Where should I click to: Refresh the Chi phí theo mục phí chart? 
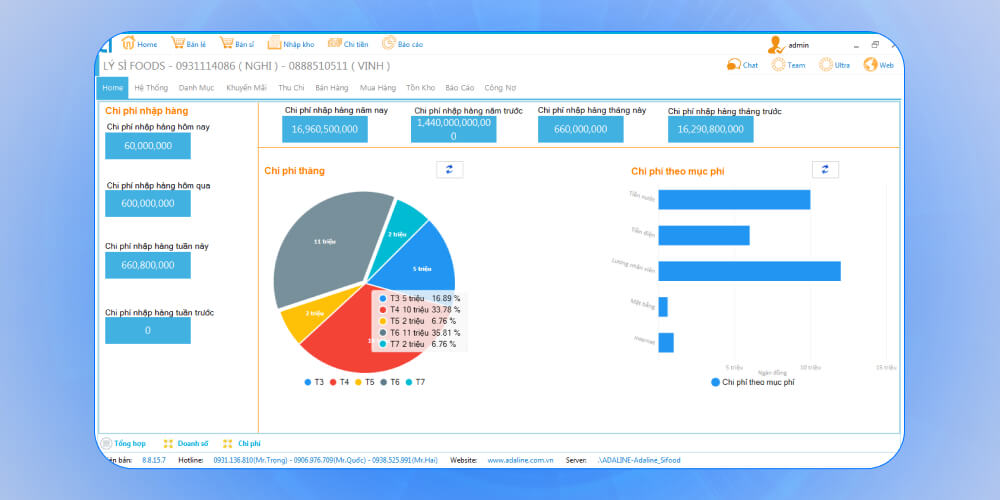(824, 170)
